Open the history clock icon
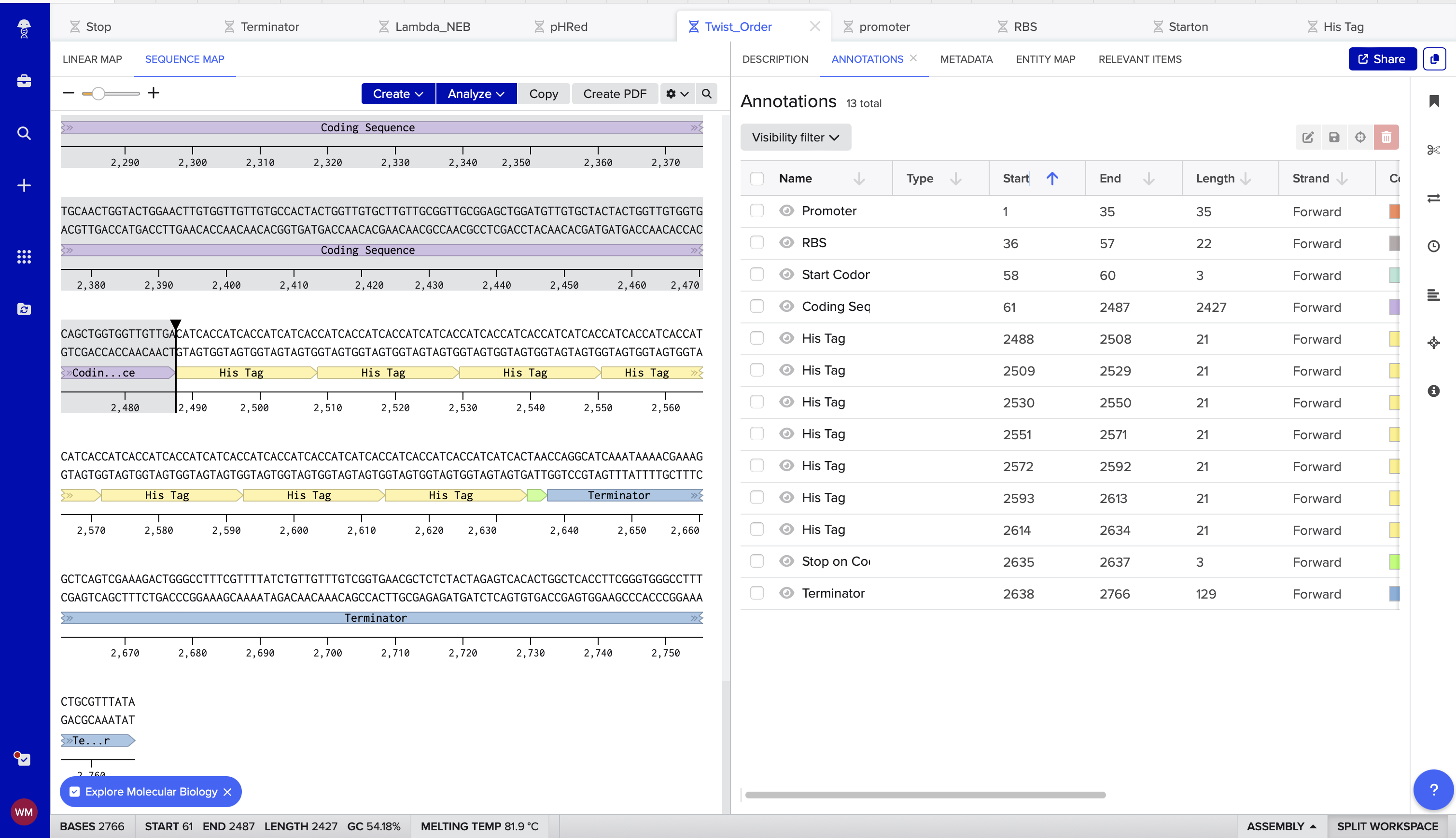1456x838 pixels. click(x=1433, y=246)
